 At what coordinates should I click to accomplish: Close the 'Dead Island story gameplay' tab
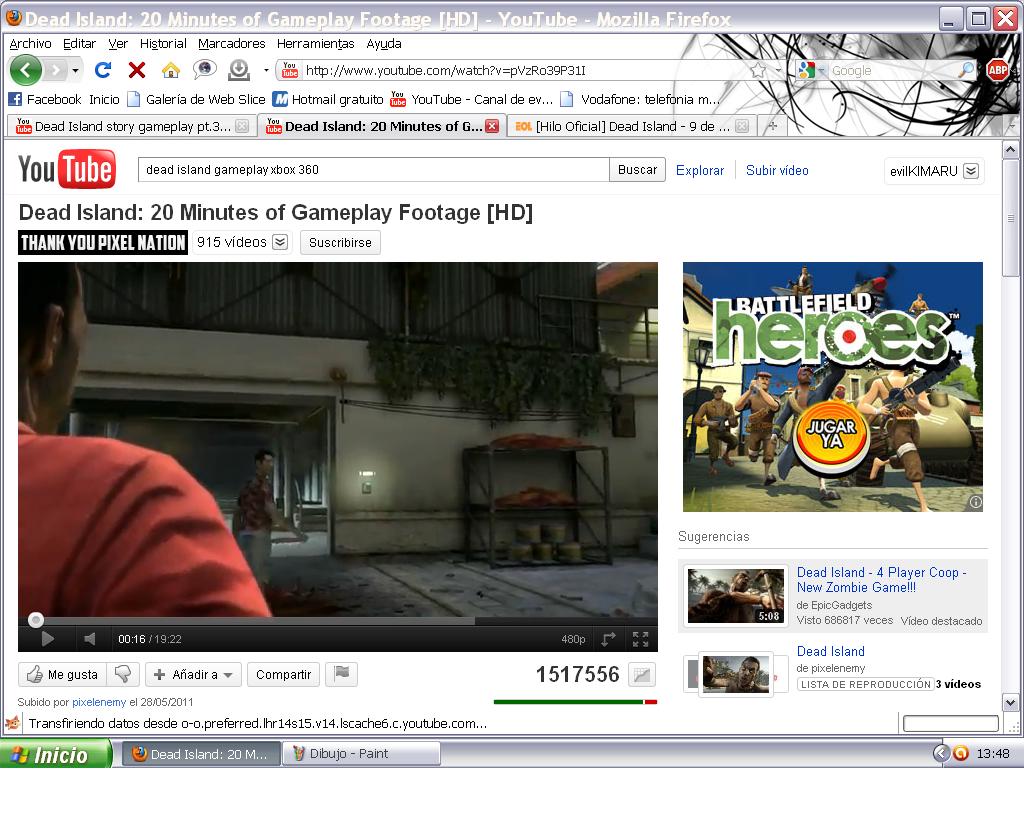pyautogui.click(x=242, y=126)
